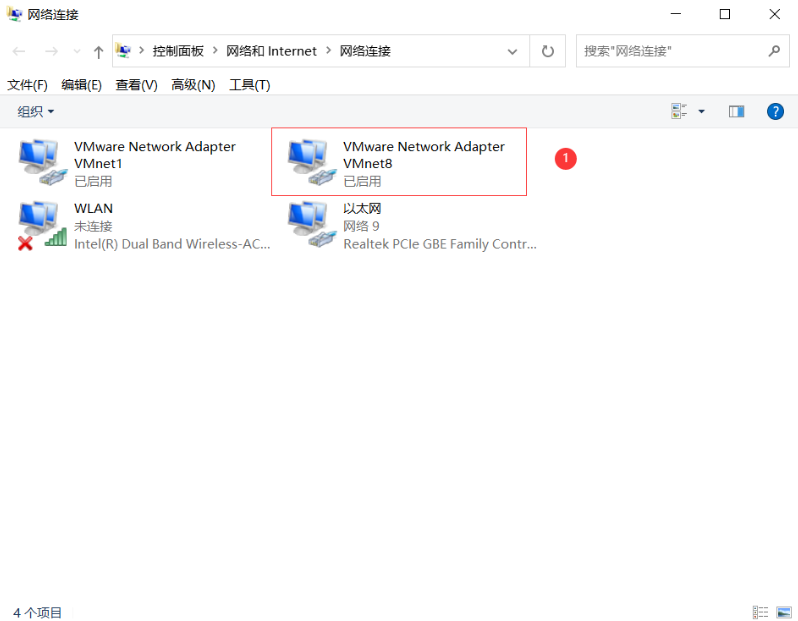Click 网络连接 breadcrumb segment

pyautogui.click(x=365, y=51)
